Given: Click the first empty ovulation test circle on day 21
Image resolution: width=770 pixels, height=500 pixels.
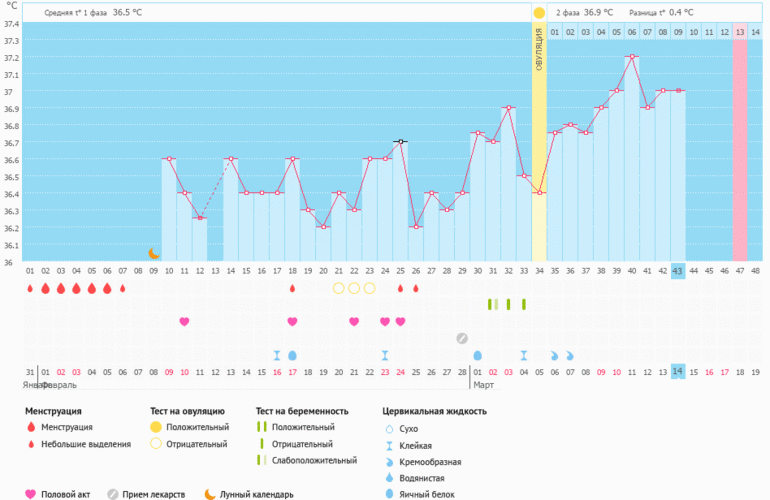Looking at the screenshot, I should point(338,288).
